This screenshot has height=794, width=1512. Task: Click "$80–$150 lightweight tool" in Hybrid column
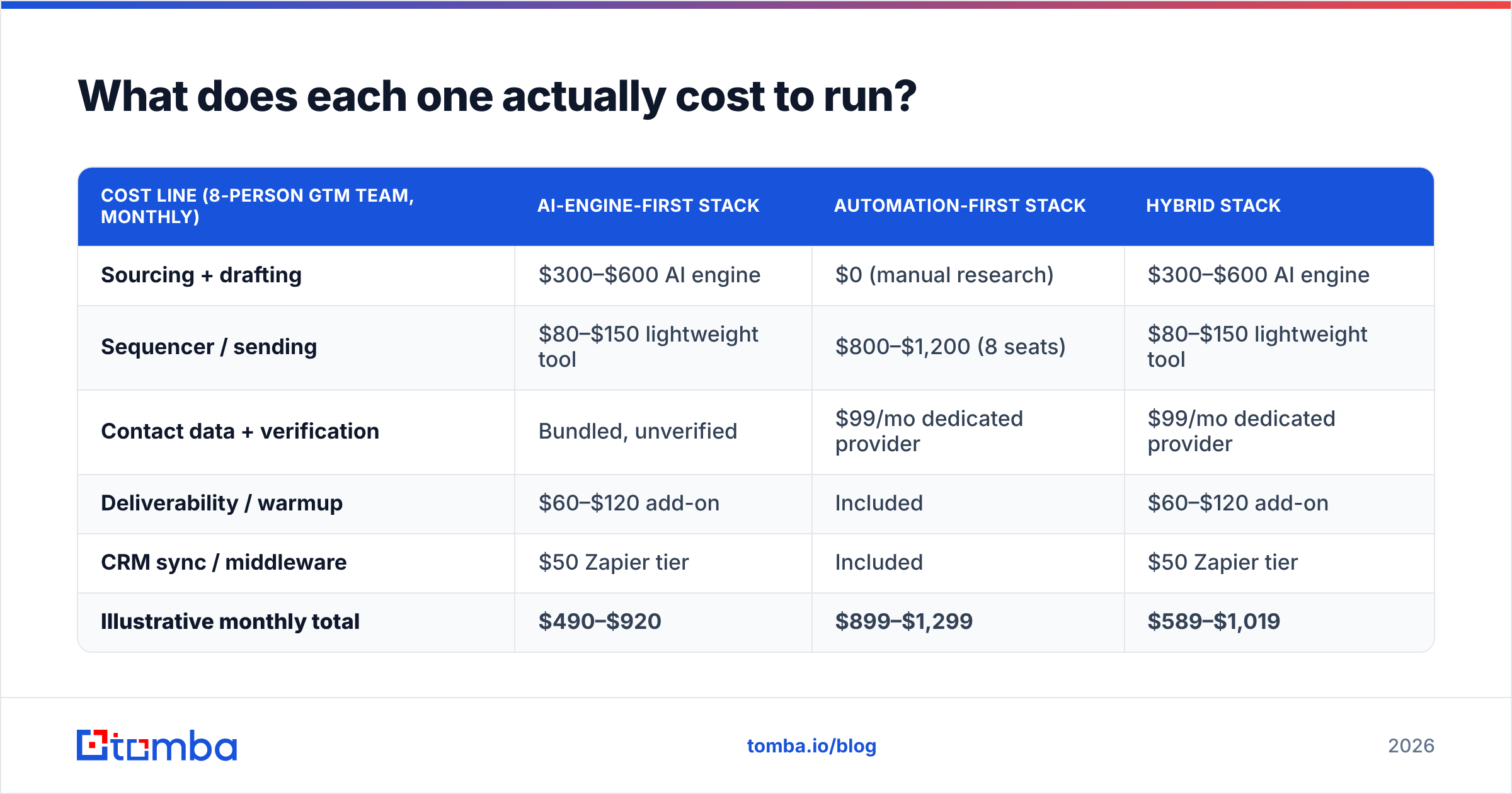(x=1257, y=347)
